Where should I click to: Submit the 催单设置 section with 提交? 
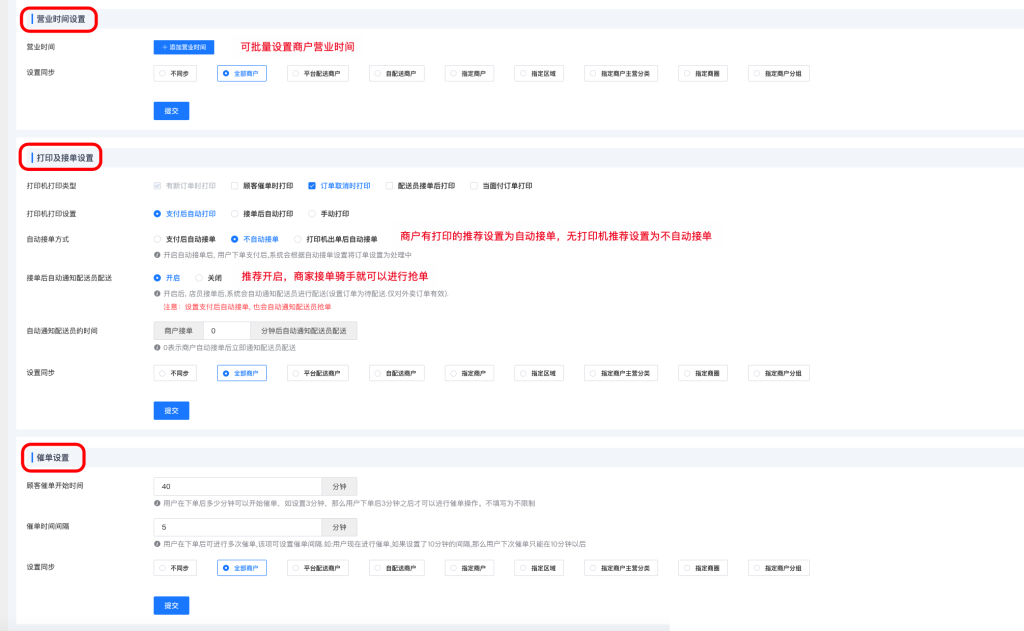(171, 605)
